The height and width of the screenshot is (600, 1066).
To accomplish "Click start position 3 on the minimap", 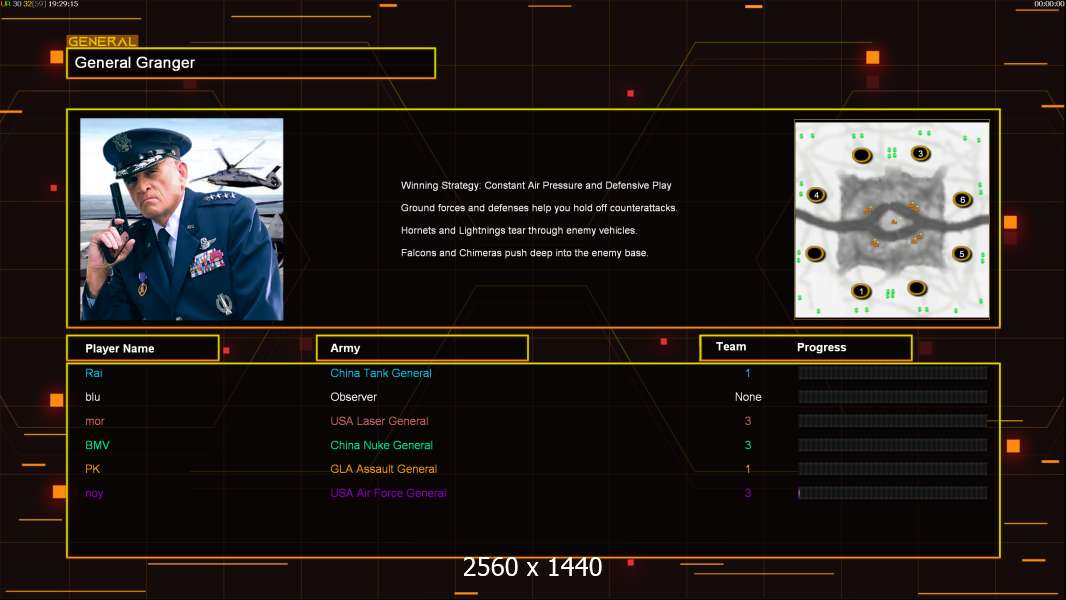I will (x=921, y=154).
